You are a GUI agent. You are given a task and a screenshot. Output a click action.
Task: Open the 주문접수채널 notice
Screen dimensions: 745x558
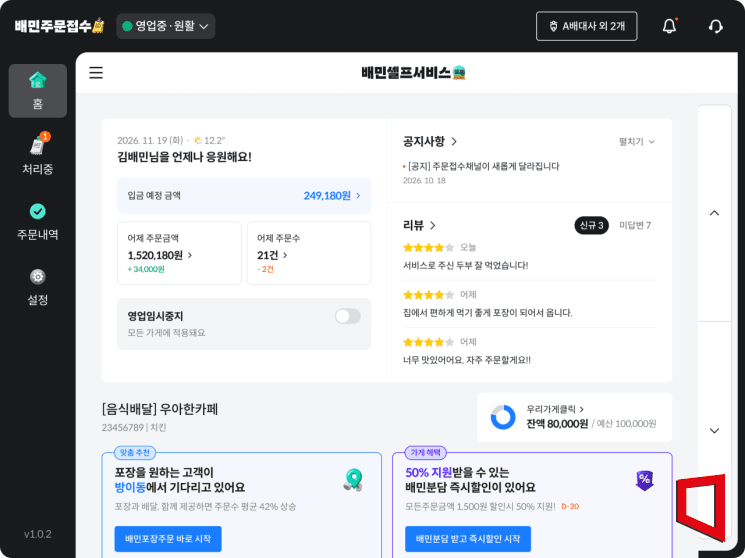tap(481, 166)
